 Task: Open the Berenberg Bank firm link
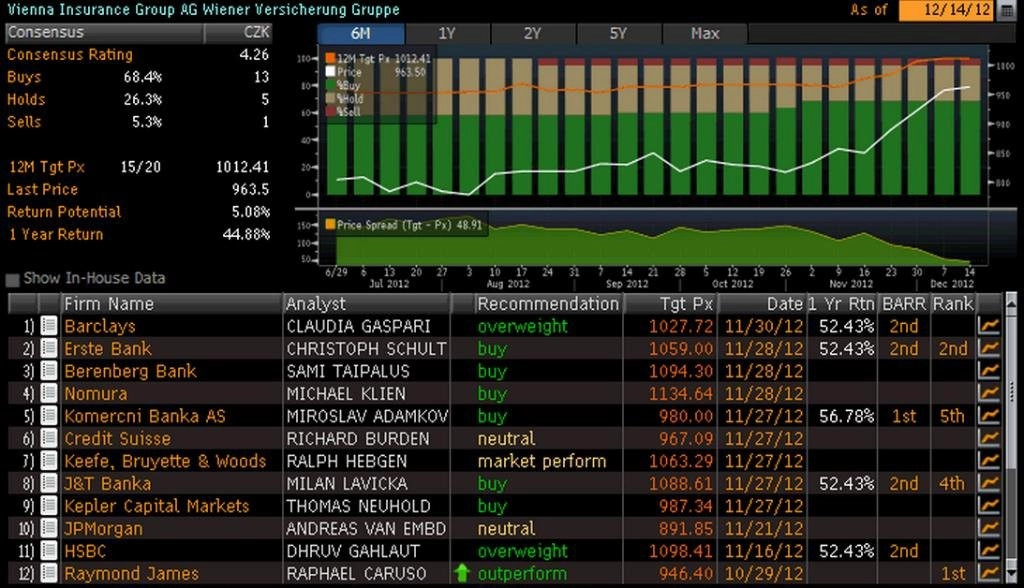pyautogui.click(x=130, y=371)
